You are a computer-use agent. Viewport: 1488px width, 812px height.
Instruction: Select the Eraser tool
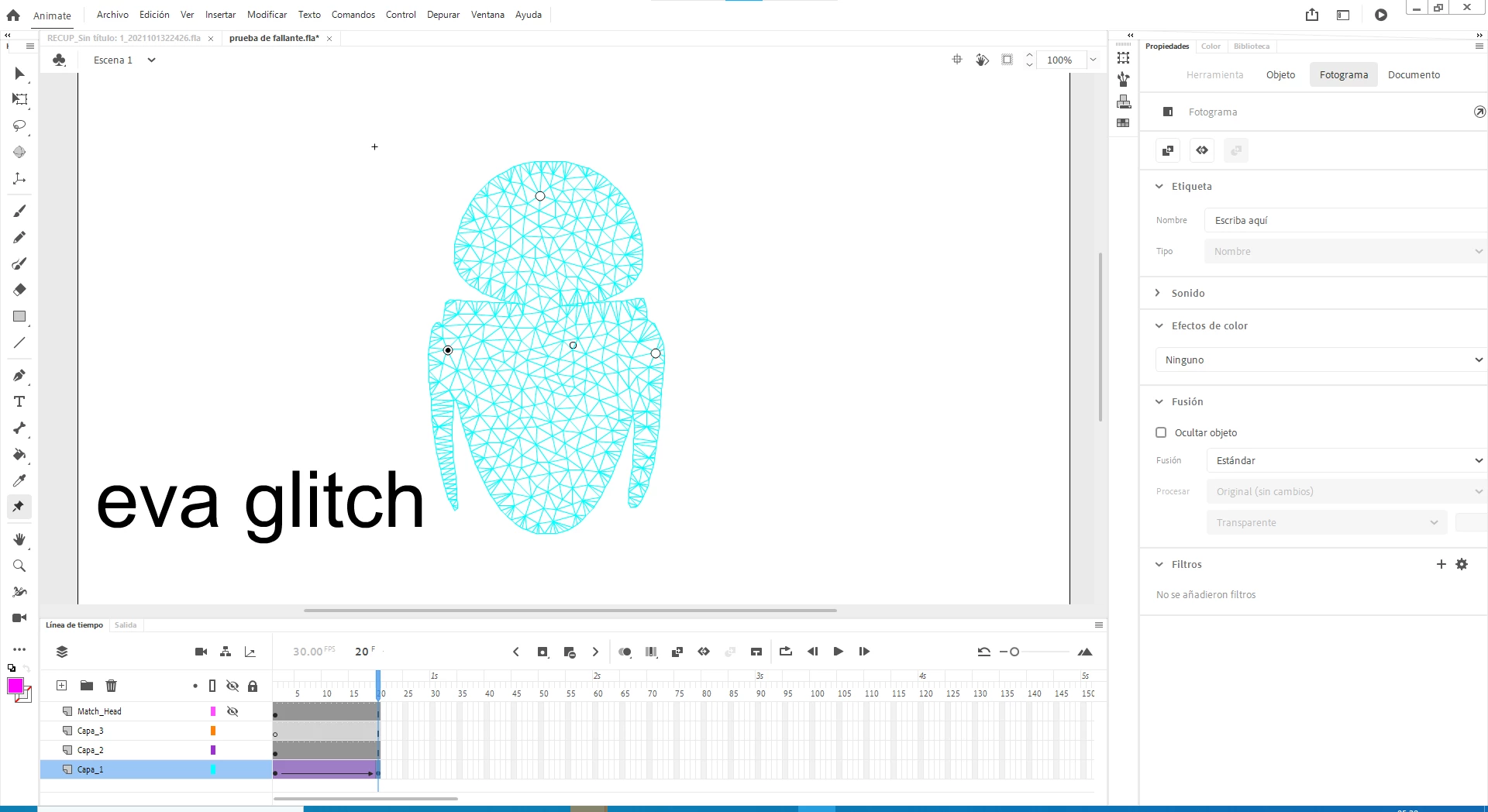[19, 290]
